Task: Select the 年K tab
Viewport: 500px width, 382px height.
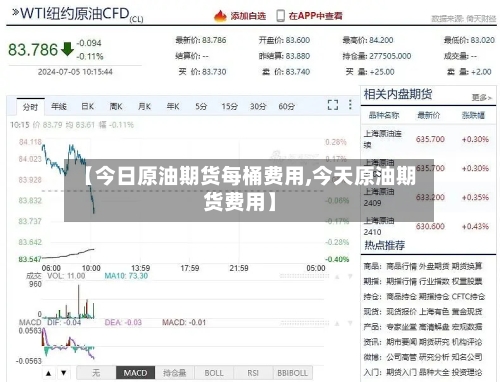Action: coord(173,107)
